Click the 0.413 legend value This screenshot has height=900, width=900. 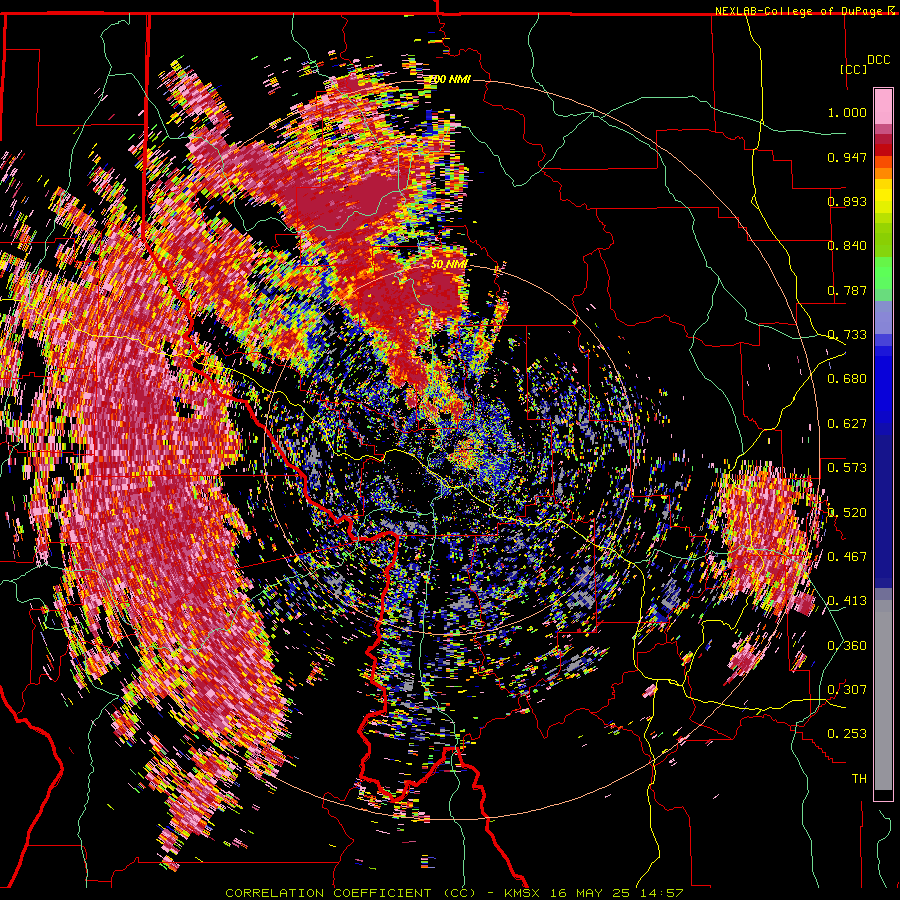tap(847, 601)
